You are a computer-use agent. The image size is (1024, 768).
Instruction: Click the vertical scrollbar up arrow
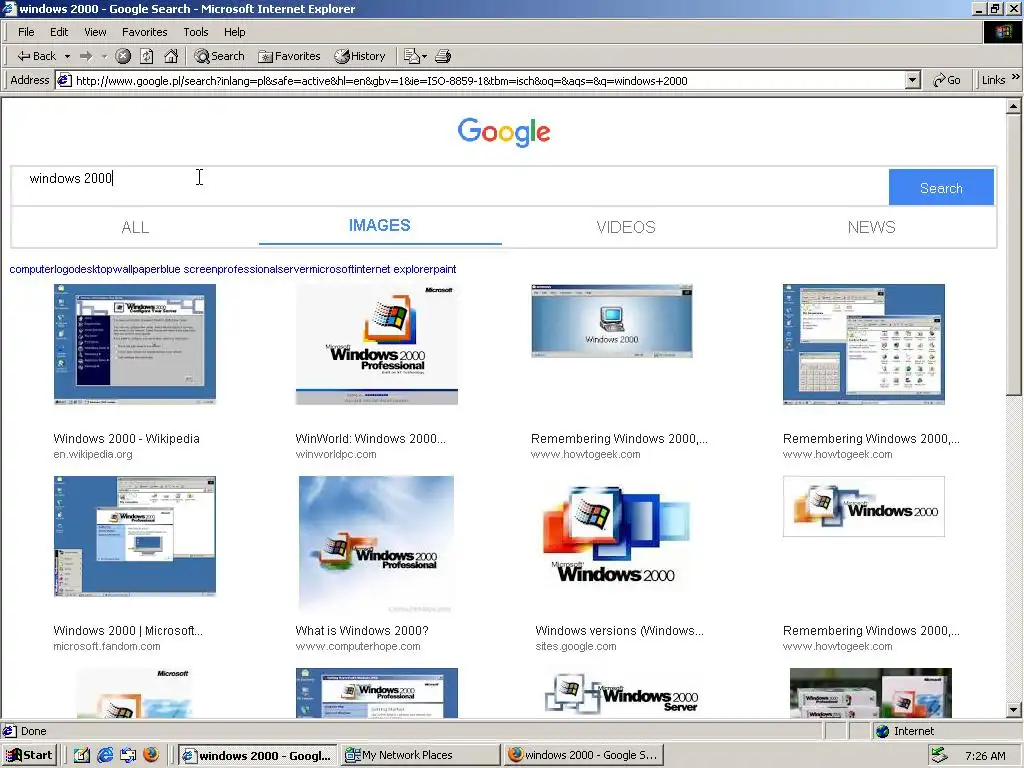click(1013, 105)
